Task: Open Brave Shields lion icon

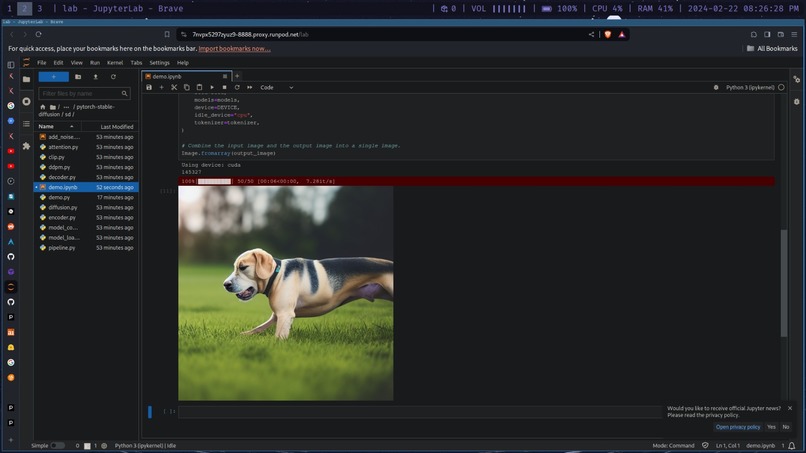Action: tap(608, 34)
